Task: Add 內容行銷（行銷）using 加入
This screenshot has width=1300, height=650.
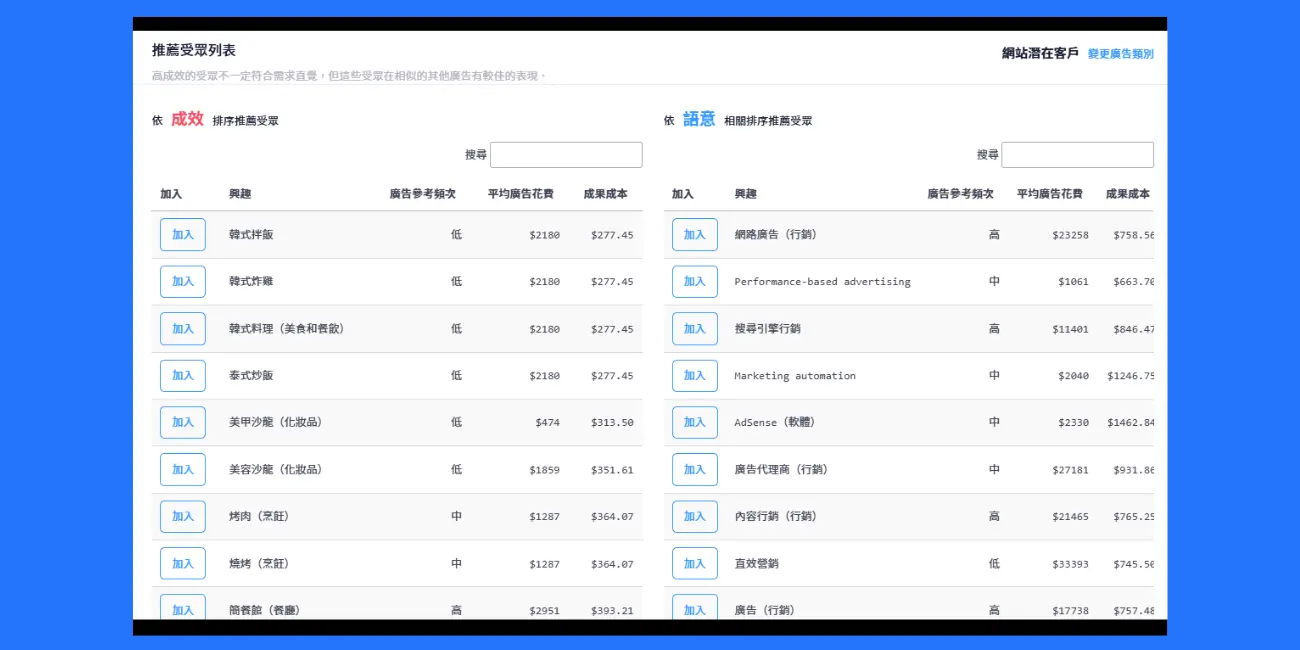Action: tap(695, 516)
